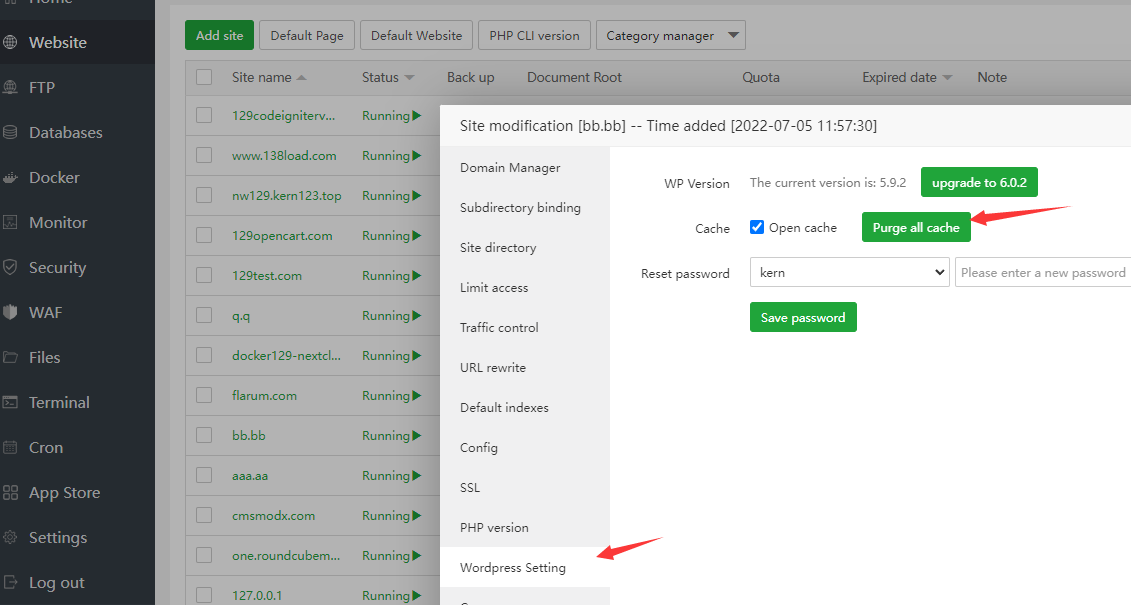Uncheck the Open cache checkbox
This screenshot has height=605, width=1131.
[757, 227]
